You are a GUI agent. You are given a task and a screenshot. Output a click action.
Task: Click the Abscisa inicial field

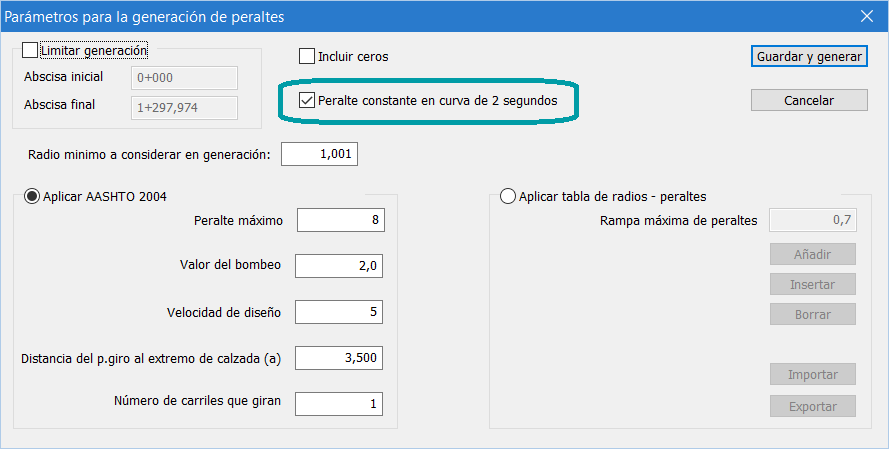coord(184,78)
